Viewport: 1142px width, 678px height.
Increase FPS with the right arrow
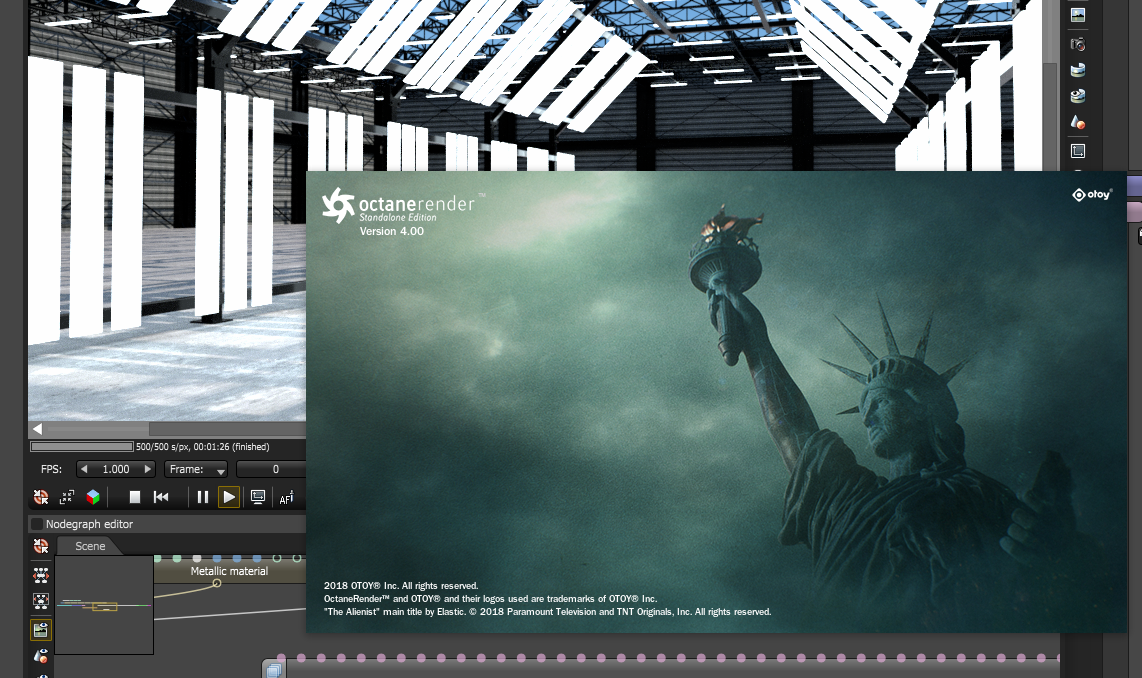148,469
